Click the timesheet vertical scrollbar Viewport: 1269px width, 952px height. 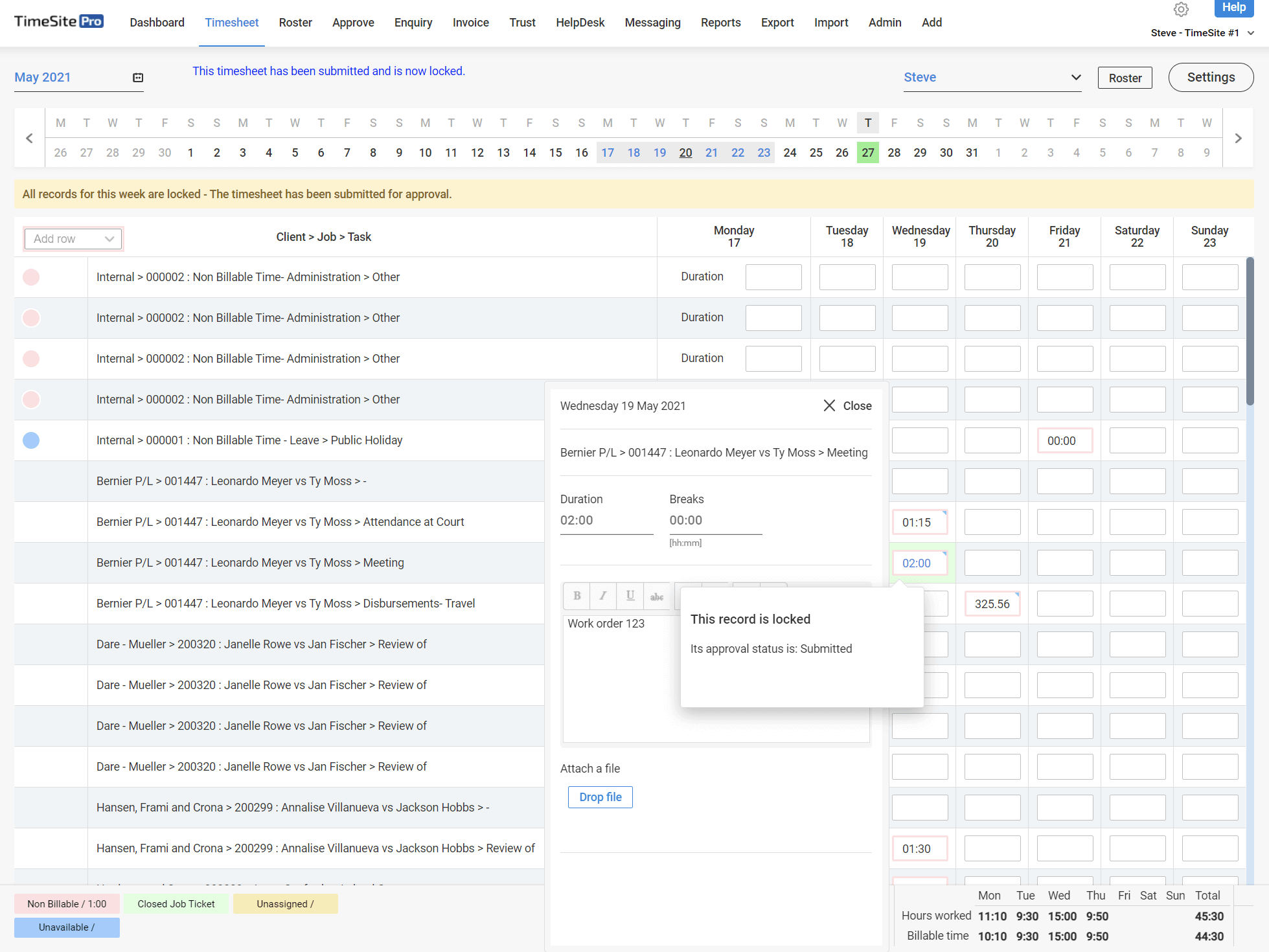pyautogui.click(x=1250, y=332)
